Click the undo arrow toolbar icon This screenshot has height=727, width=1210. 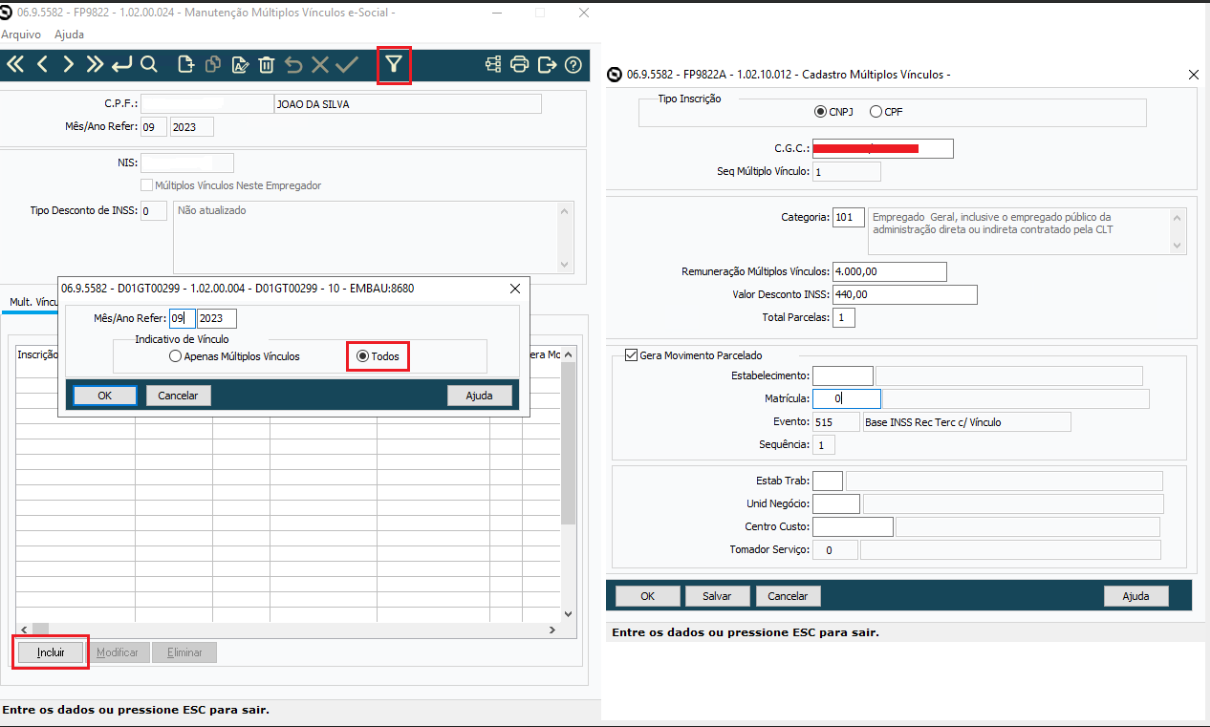293,65
